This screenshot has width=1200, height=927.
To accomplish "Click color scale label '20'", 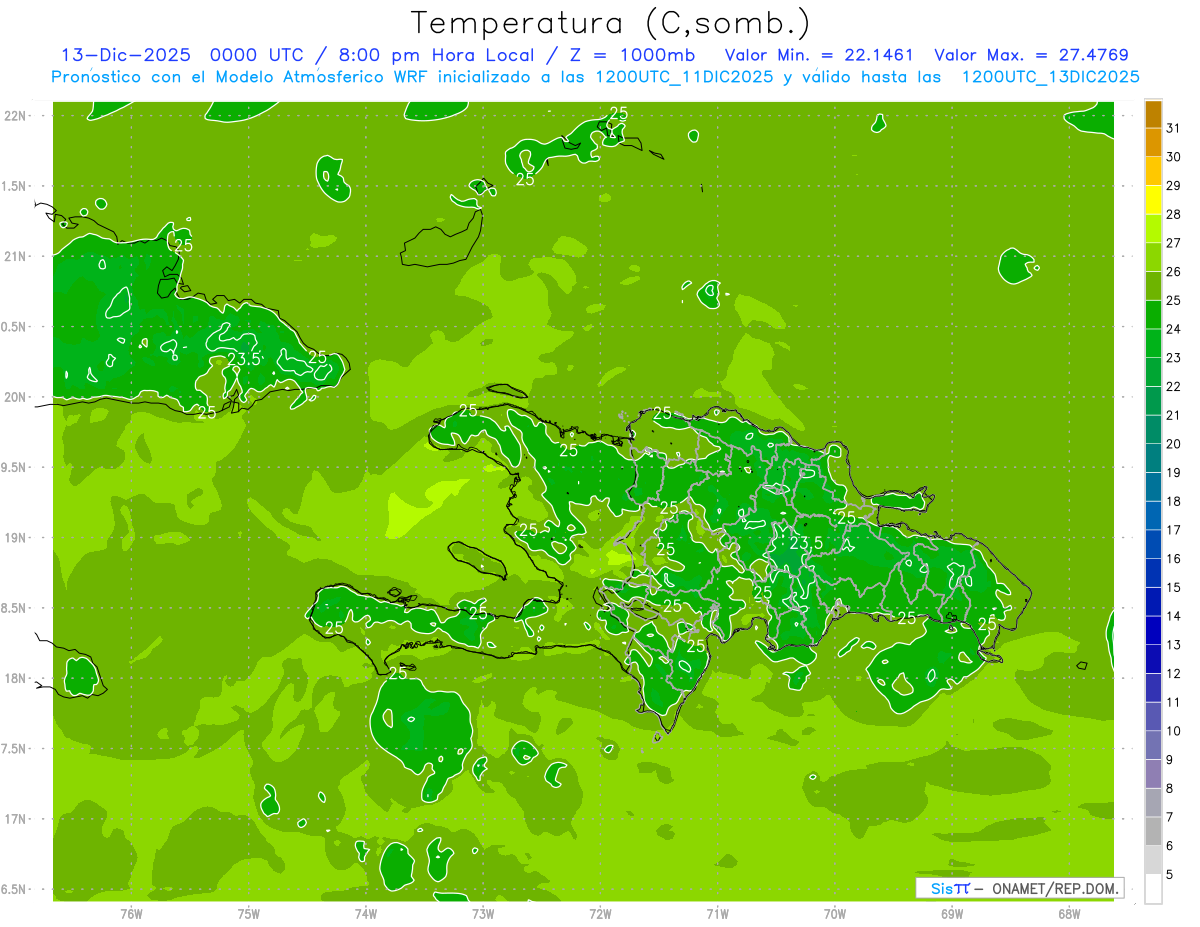I will point(1173,443).
